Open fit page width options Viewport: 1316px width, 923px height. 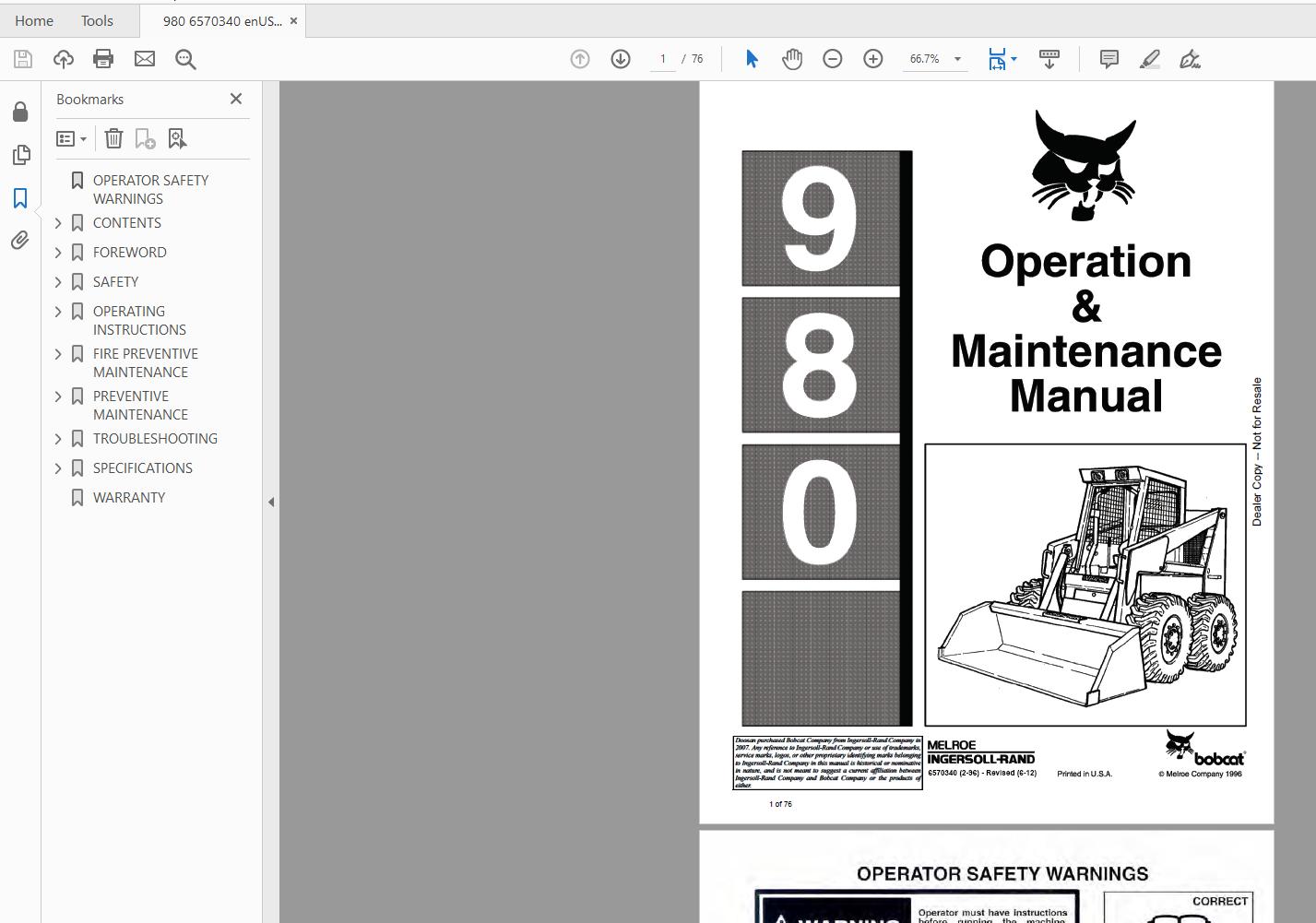1002,59
